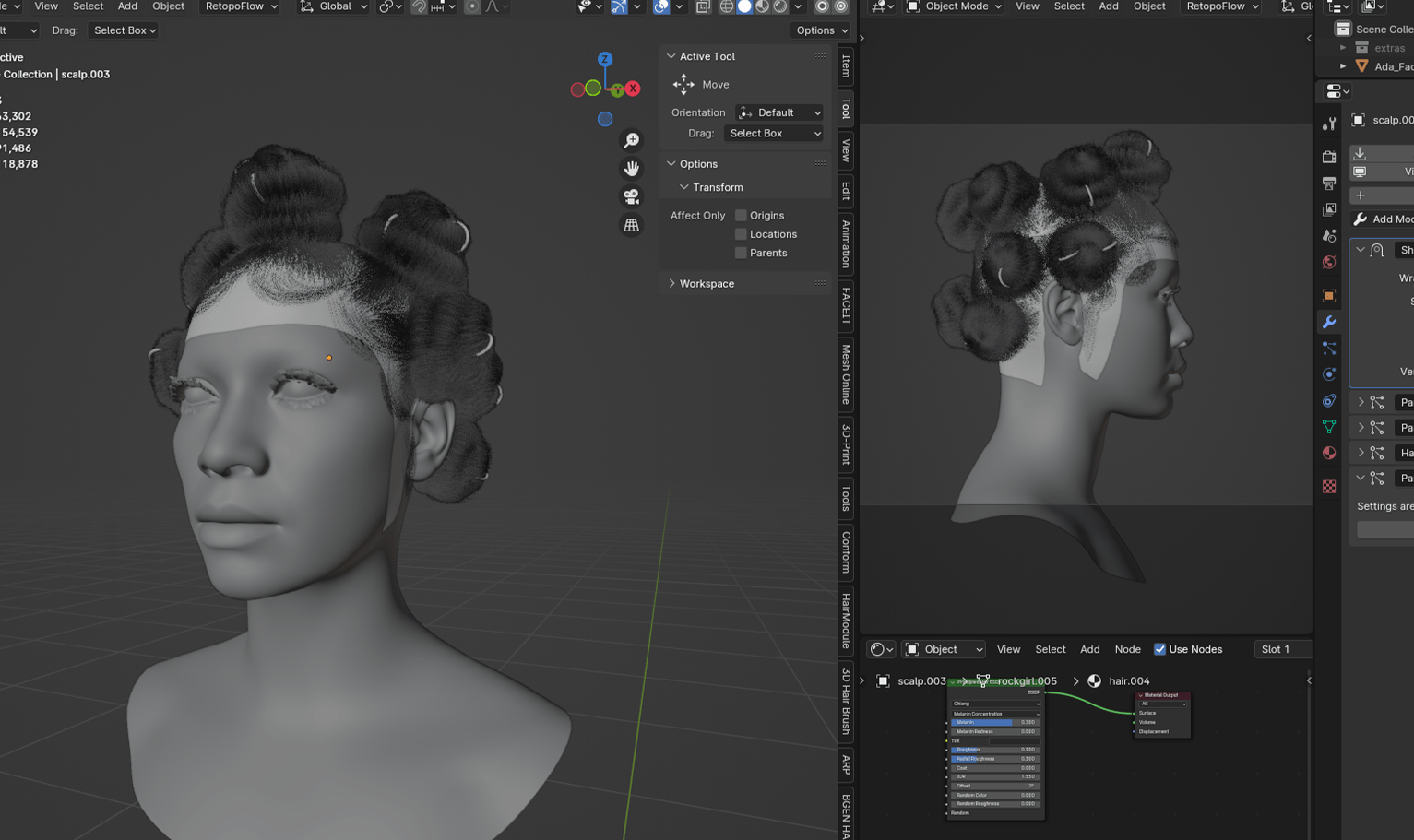This screenshot has width=1414, height=840.
Task: Open the Animation sidebar tab
Action: coord(846,244)
